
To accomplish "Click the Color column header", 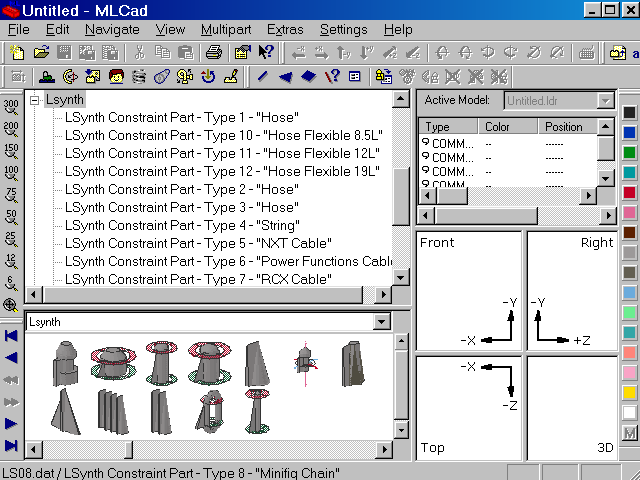I will coord(508,127).
